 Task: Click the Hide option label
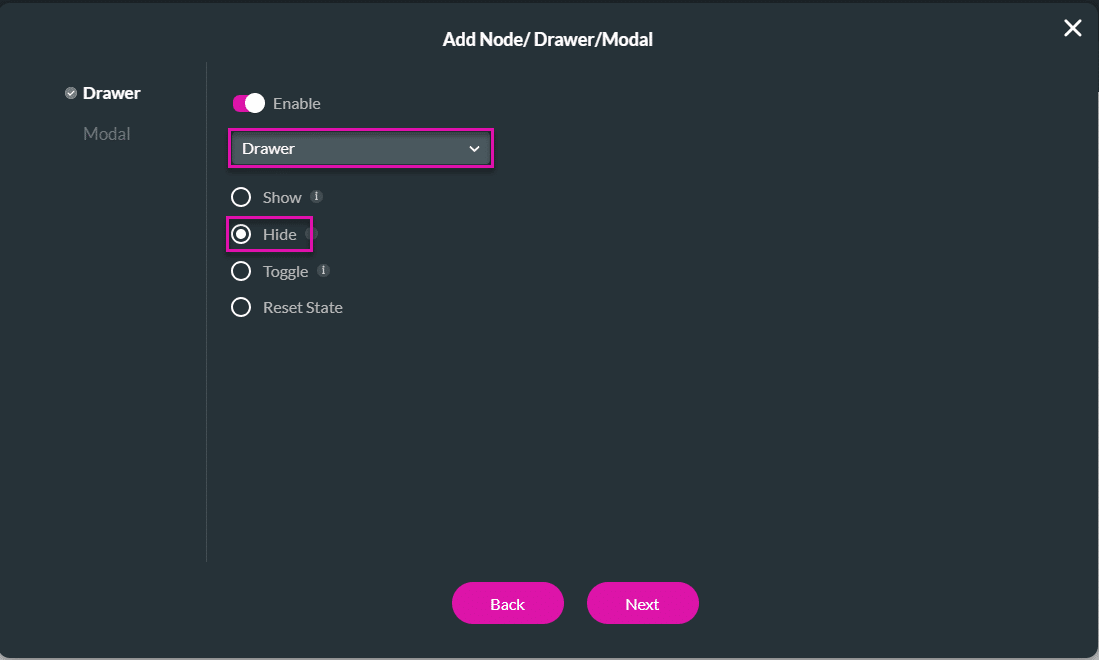tap(278, 233)
